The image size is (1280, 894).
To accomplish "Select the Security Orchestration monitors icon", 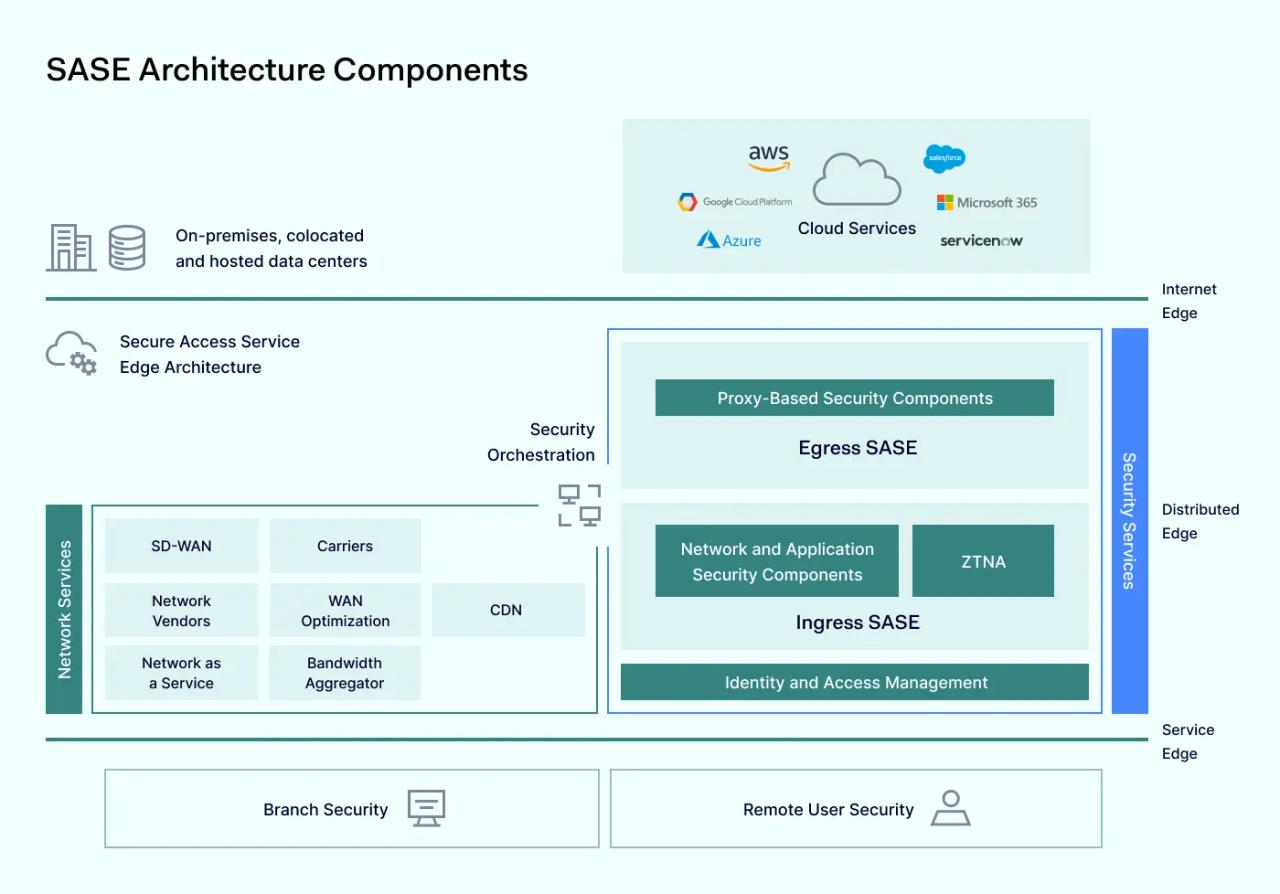I will (578, 506).
